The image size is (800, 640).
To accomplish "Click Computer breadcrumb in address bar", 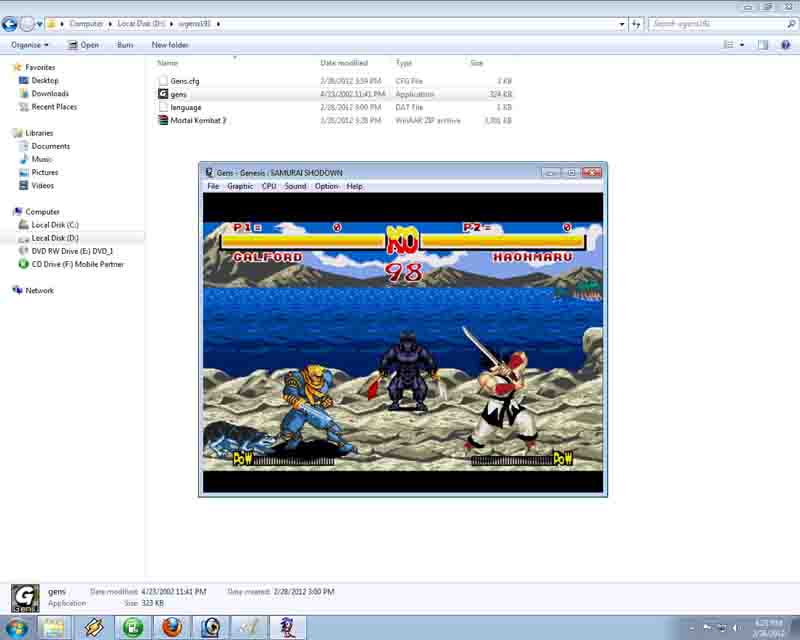I will pos(86,24).
